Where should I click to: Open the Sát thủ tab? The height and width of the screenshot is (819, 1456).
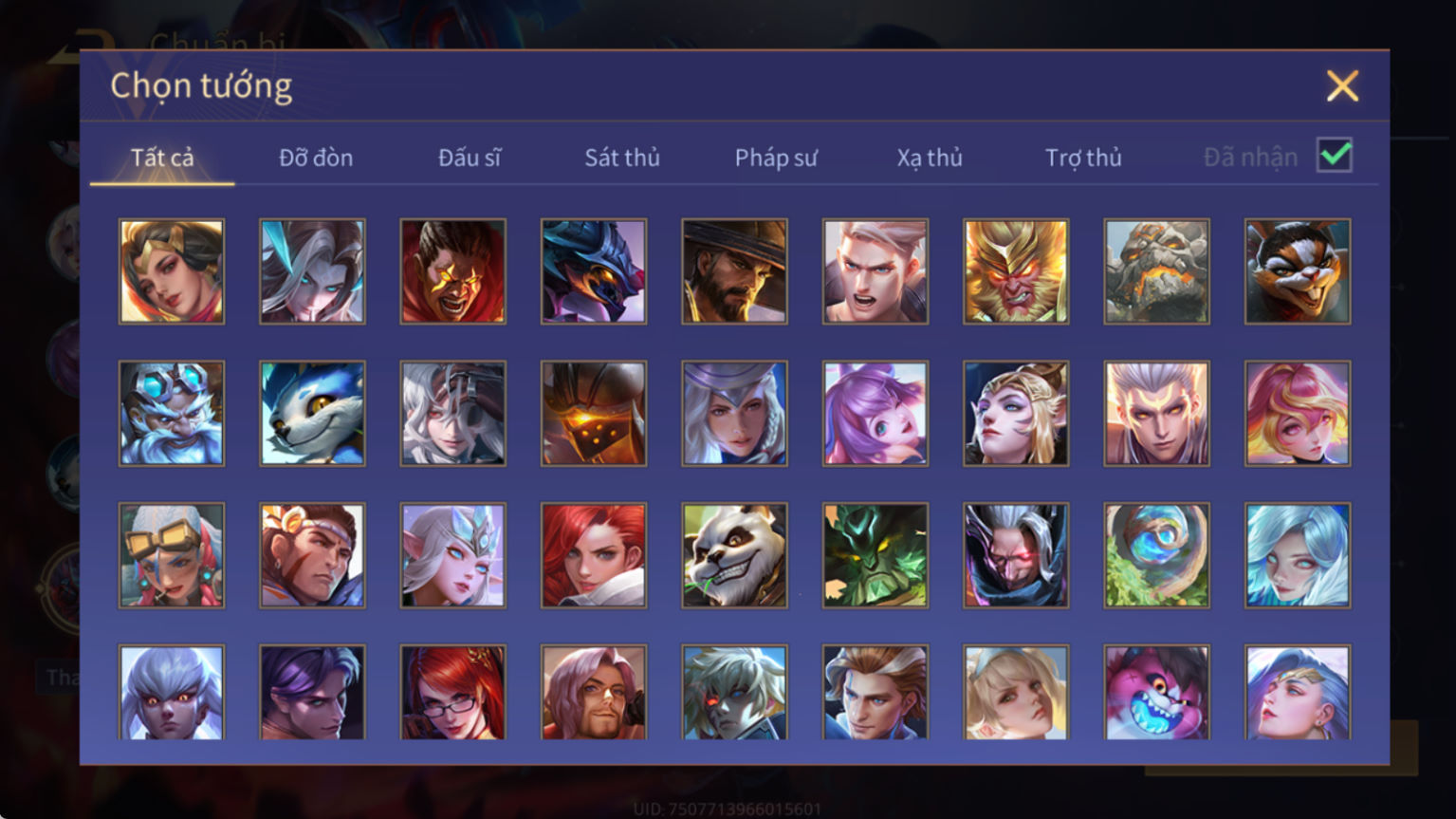[x=622, y=158]
